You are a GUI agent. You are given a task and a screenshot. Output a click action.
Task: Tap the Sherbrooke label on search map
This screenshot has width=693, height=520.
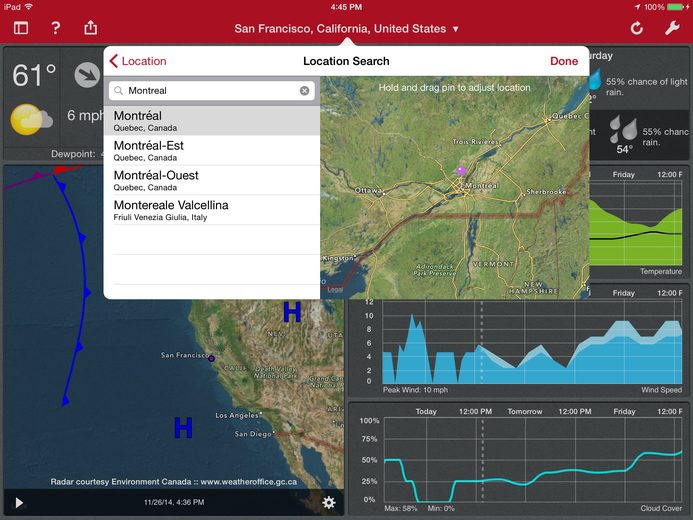[546, 192]
